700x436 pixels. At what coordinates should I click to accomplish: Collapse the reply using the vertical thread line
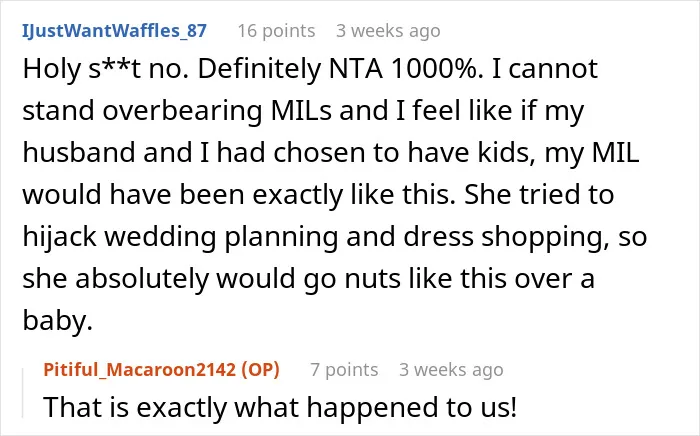23,393
